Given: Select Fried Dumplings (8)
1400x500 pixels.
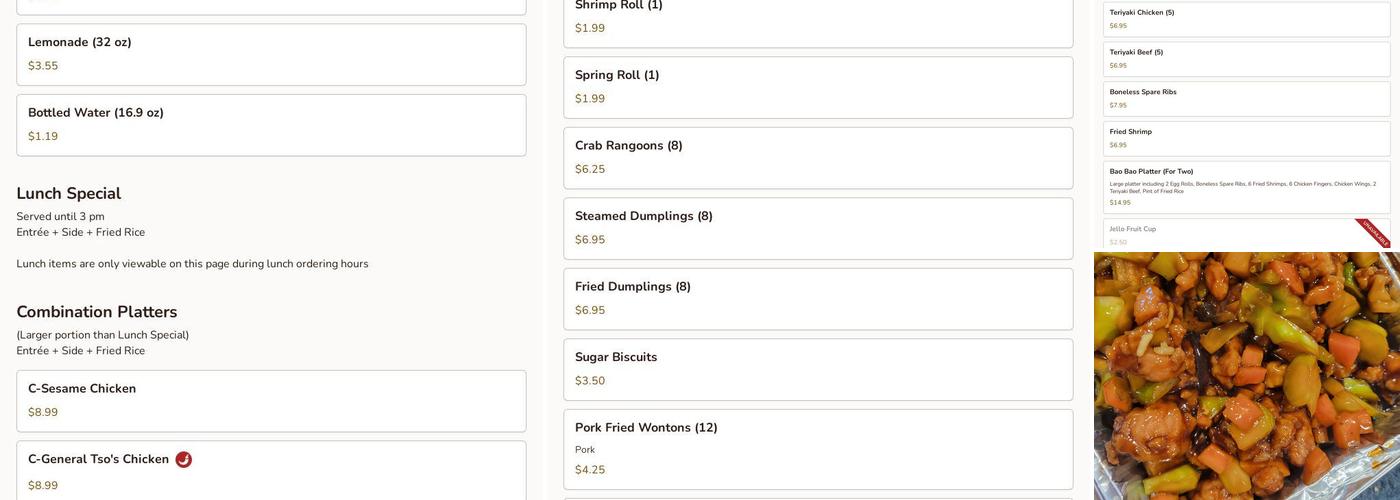Looking at the screenshot, I should pos(818,299).
